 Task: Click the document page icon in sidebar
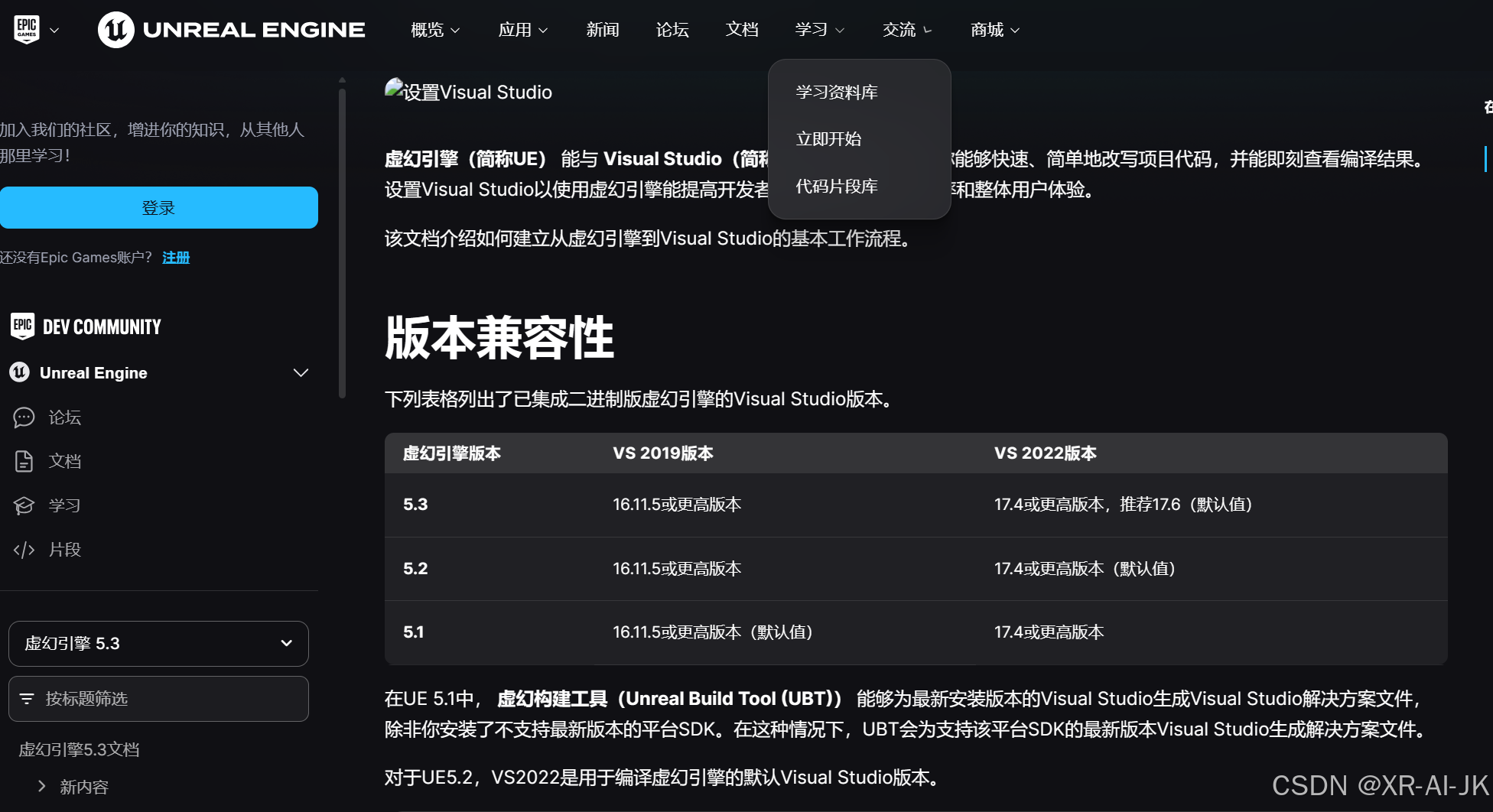[x=24, y=461]
